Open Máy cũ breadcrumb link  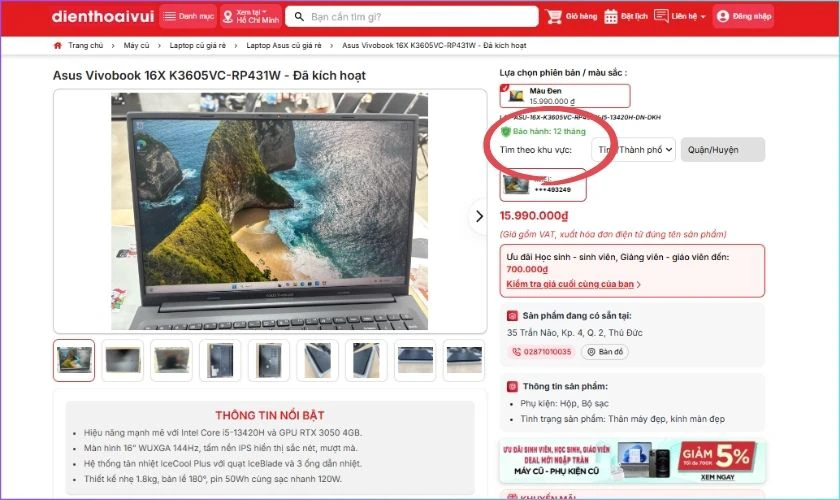[136, 46]
